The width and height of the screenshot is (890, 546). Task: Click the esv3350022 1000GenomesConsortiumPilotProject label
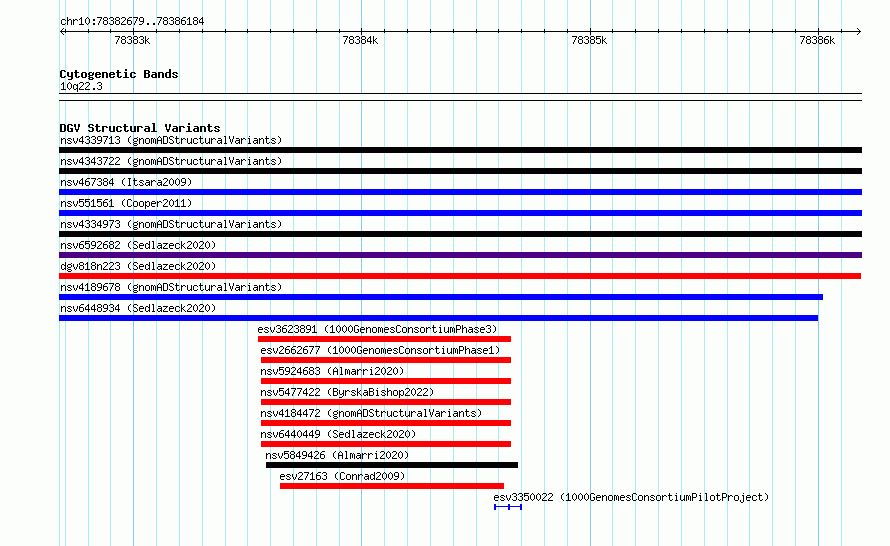point(631,497)
